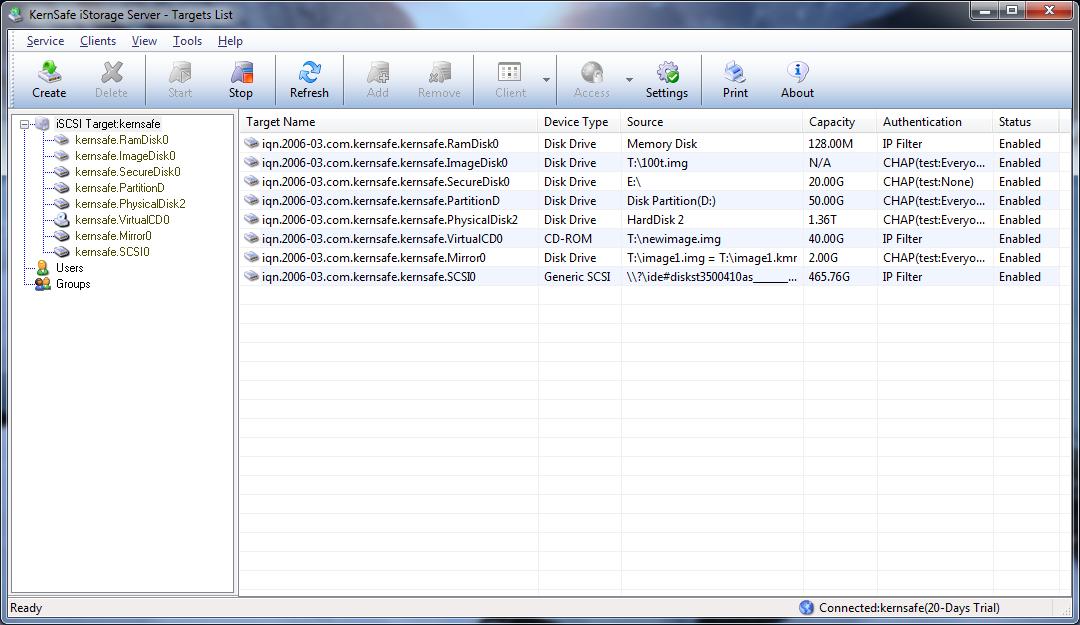Sort by Status column header

click(x=1026, y=122)
